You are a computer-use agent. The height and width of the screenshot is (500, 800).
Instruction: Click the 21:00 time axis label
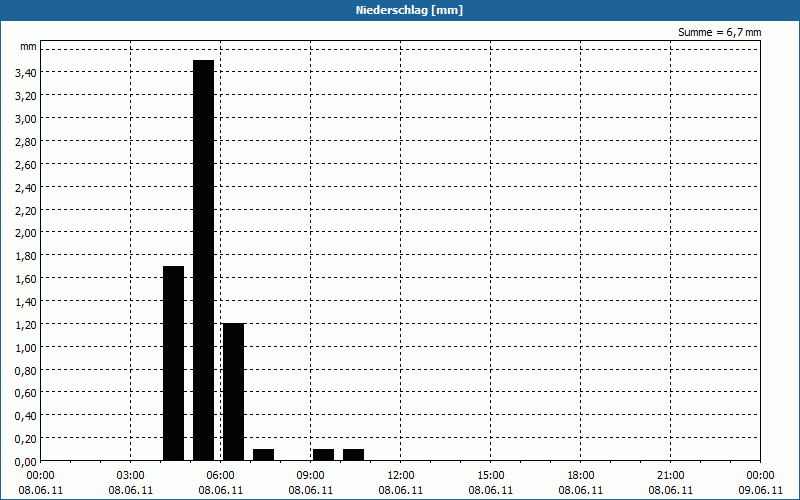(x=670, y=476)
